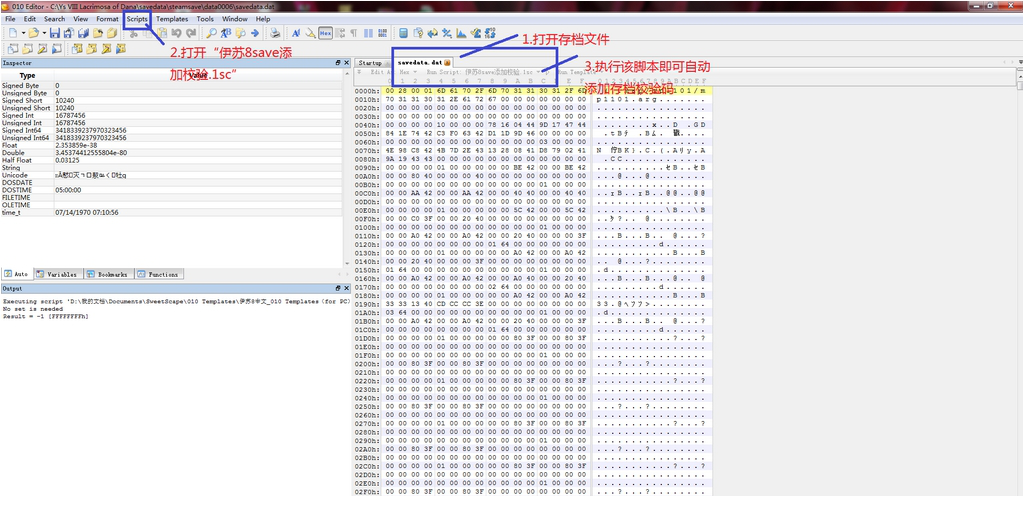Screen dimensions: 1023x515
Task: Click the Save All toolbar icon
Action: click(x=83, y=33)
